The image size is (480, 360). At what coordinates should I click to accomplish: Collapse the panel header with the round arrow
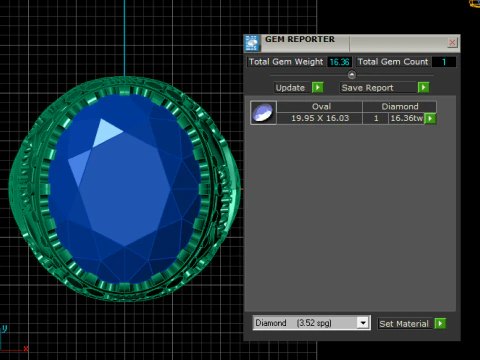point(352,75)
